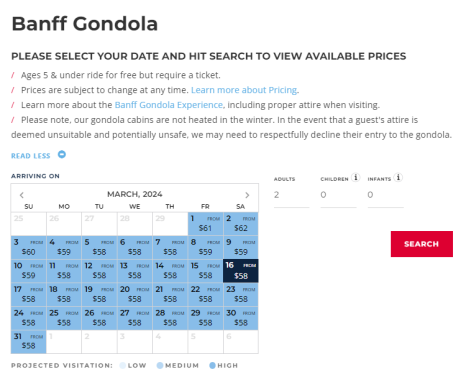Select March 1 priced from $61
The image size is (466, 390).
point(205,224)
